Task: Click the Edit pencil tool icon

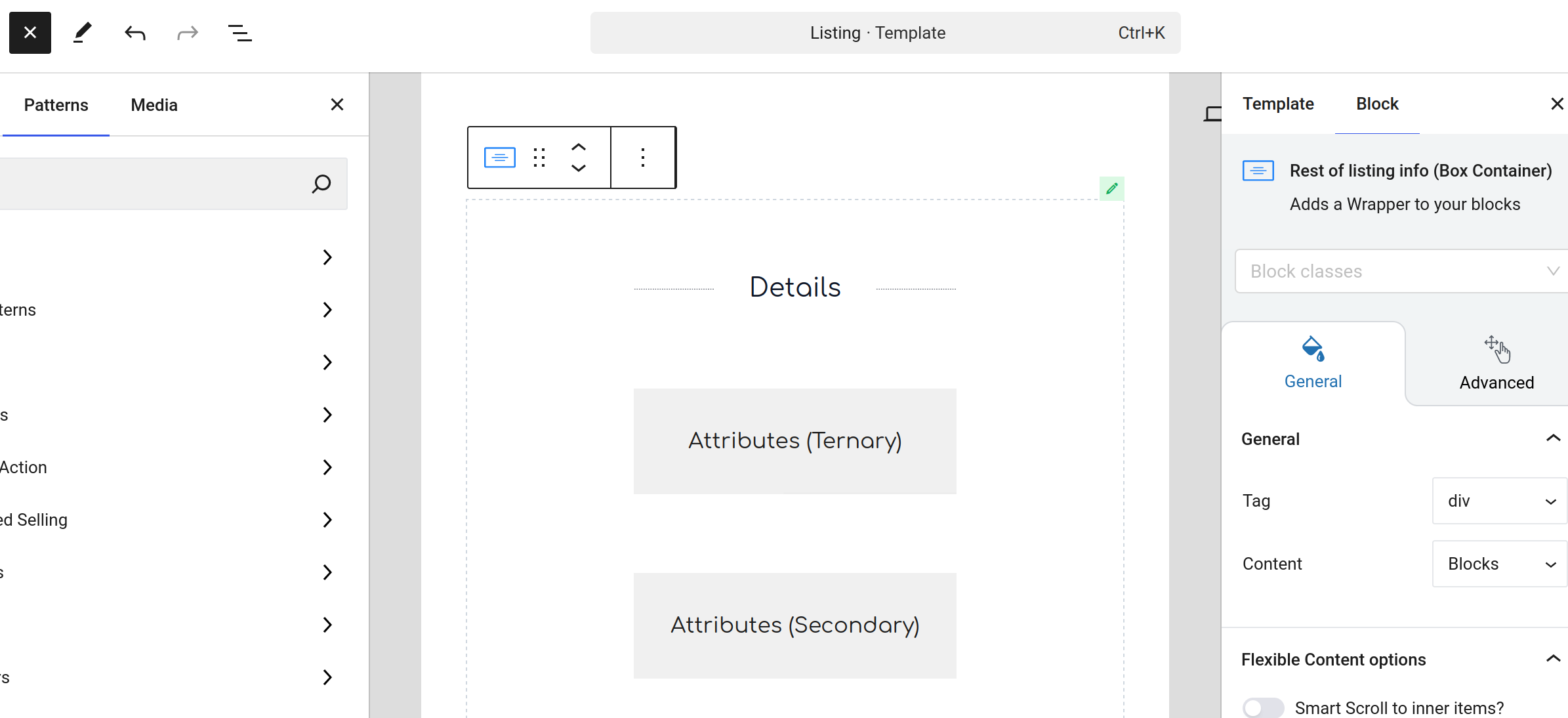Action: (x=83, y=33)
